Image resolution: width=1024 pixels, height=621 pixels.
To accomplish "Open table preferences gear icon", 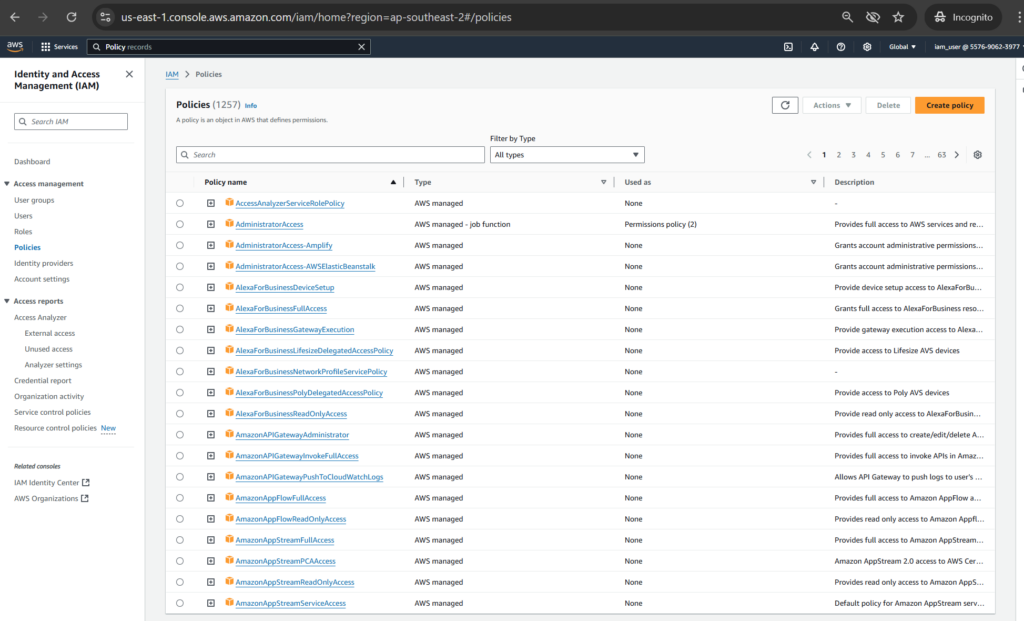I will click(977, 155).
